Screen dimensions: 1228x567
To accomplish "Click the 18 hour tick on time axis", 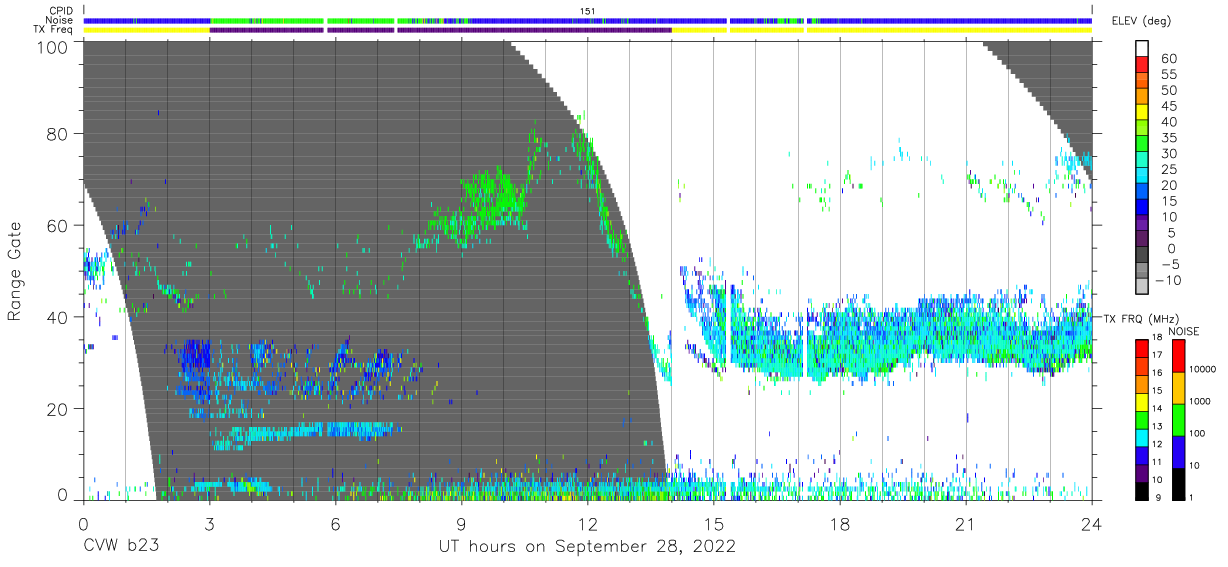I will (x=839, y=523).
